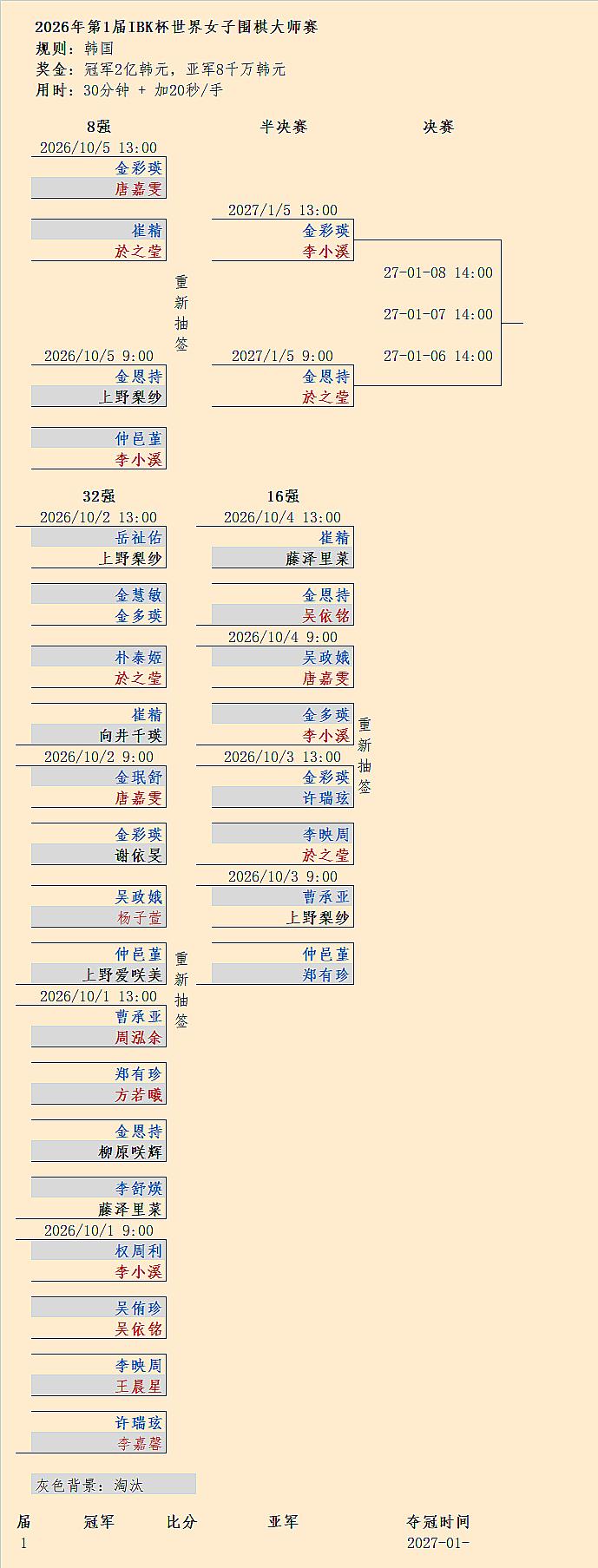Click player 柳原咲辉
The width and height of the screenshot is (598, 1568).
point(131,1152)
